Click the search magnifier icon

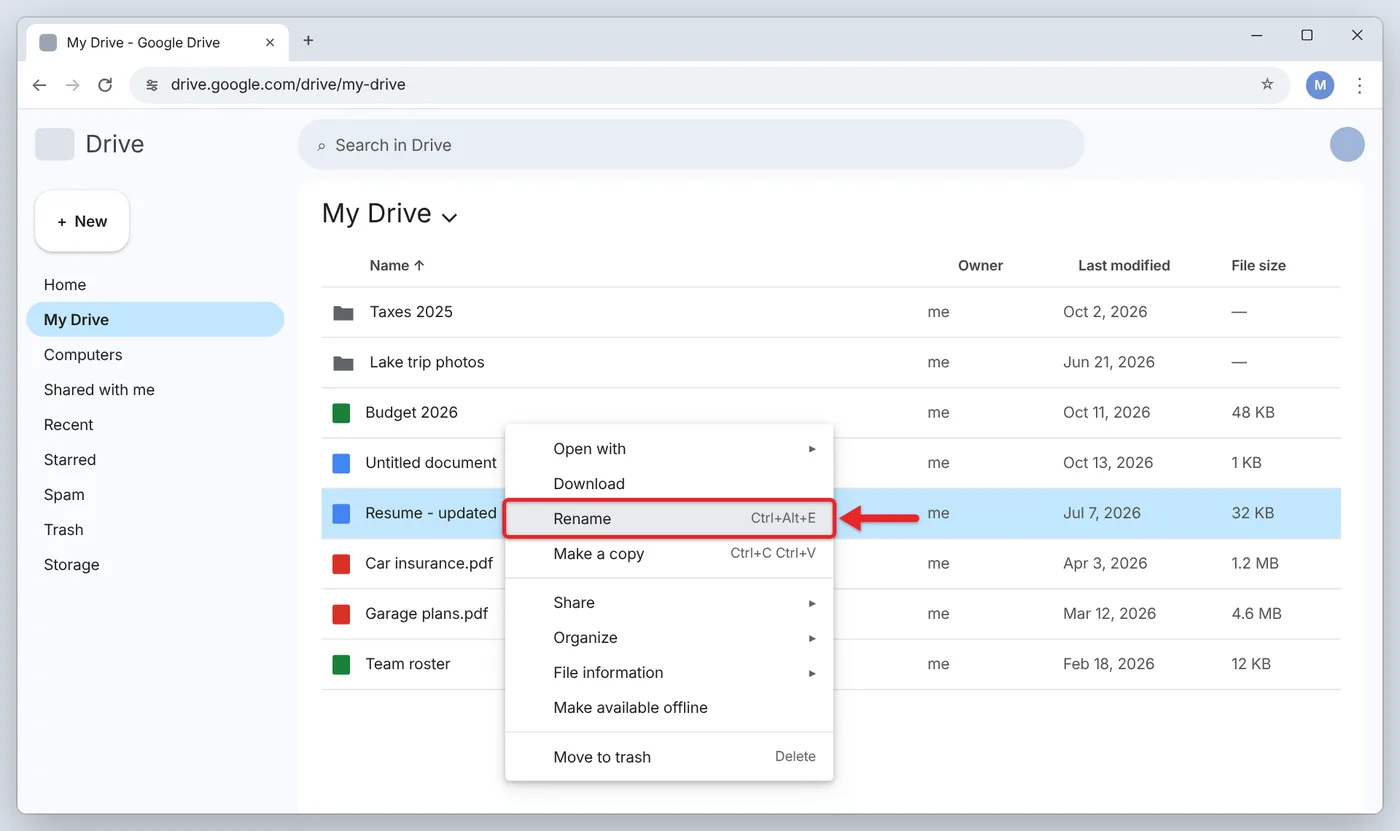(321, 146)
